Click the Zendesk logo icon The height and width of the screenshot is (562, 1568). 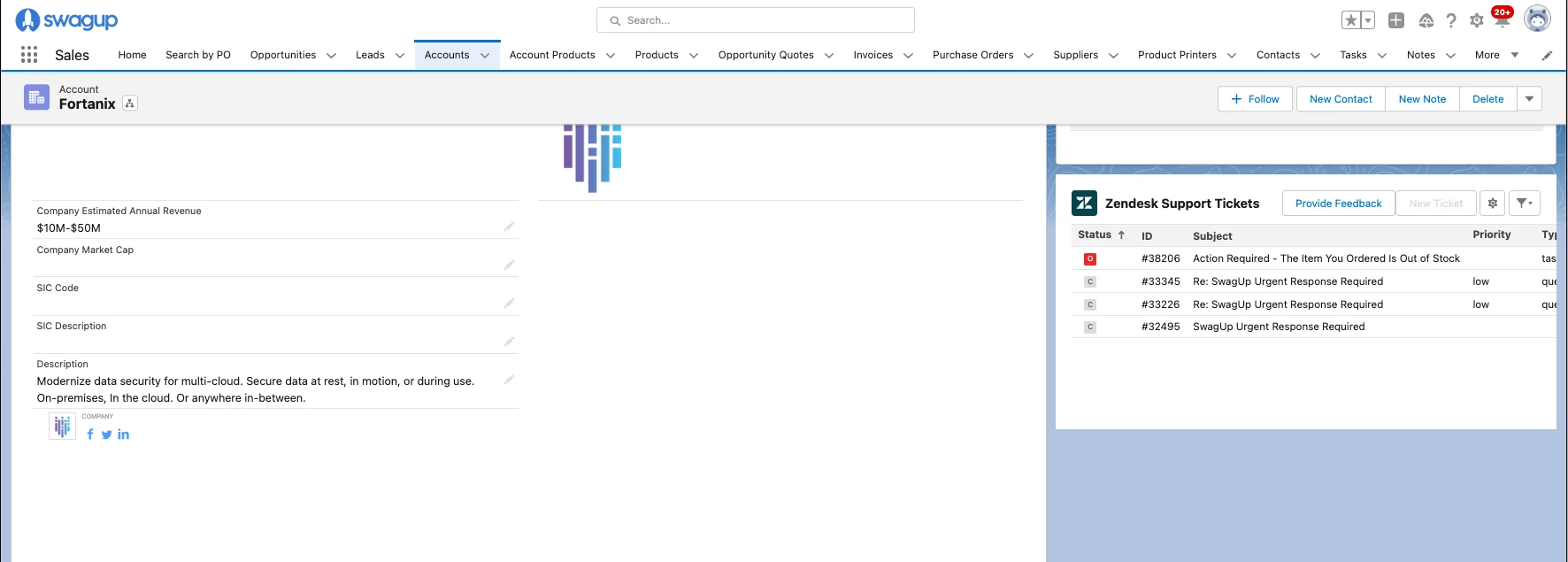pos(1085,204)
